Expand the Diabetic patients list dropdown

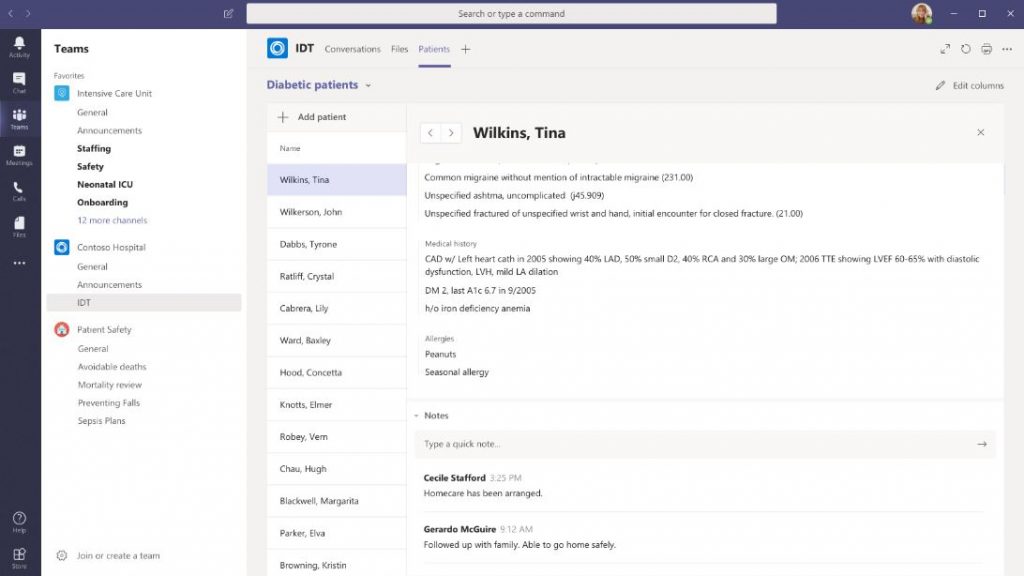368,86
